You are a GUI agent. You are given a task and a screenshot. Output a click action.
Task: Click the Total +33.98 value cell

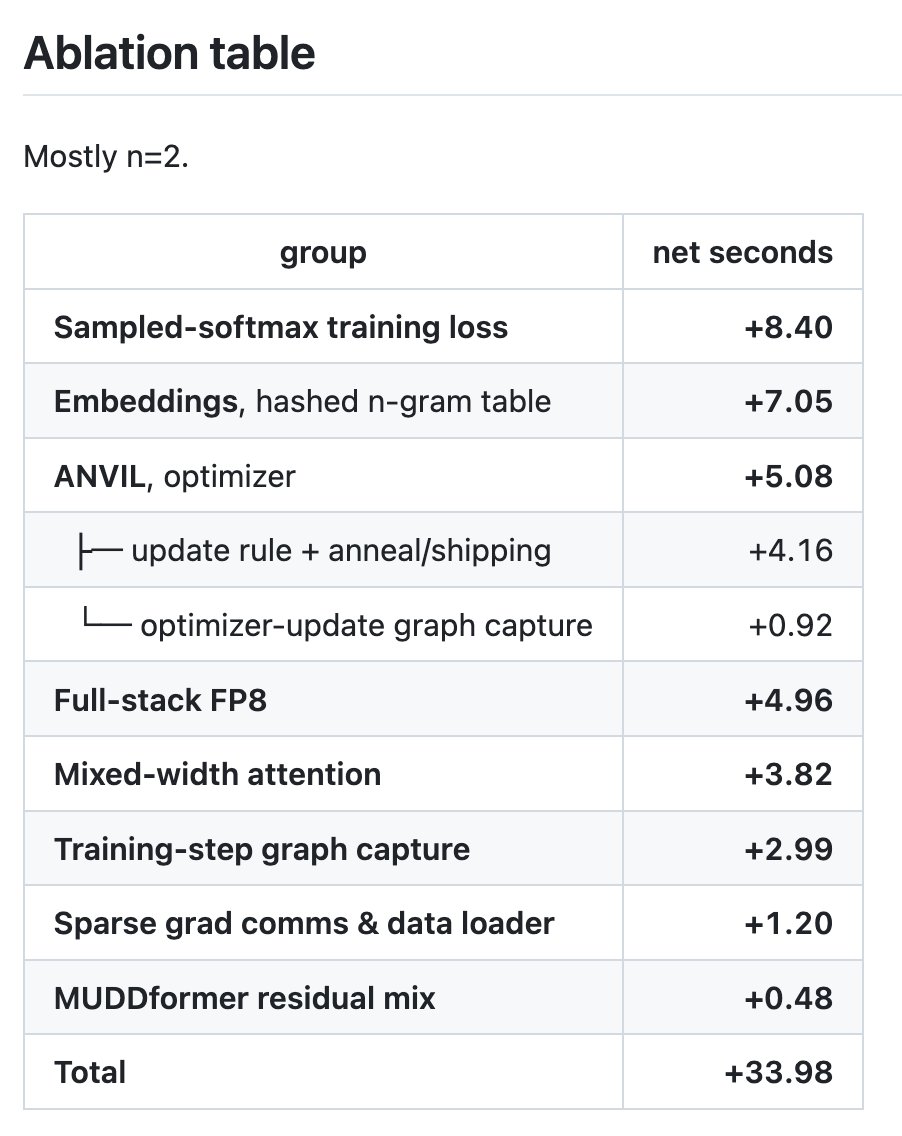(743, 1072)
